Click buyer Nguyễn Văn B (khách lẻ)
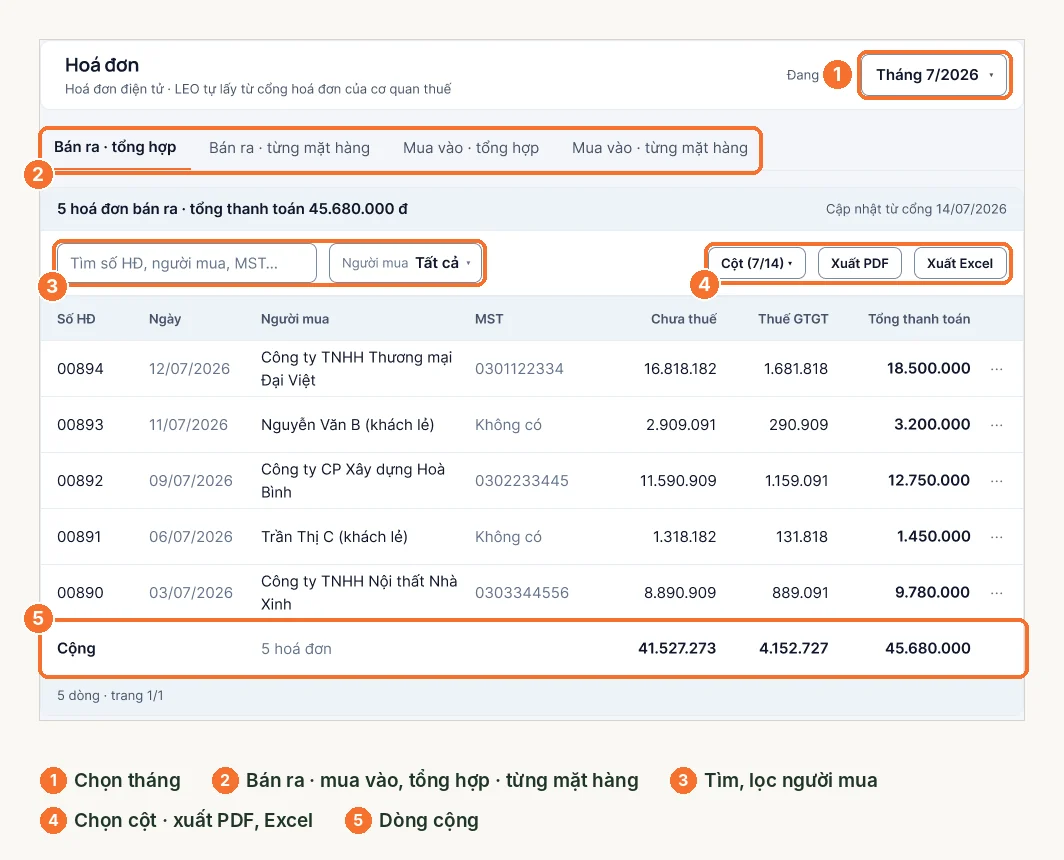The height and width of the screenshot is (860, 1064). pos(347,425)
